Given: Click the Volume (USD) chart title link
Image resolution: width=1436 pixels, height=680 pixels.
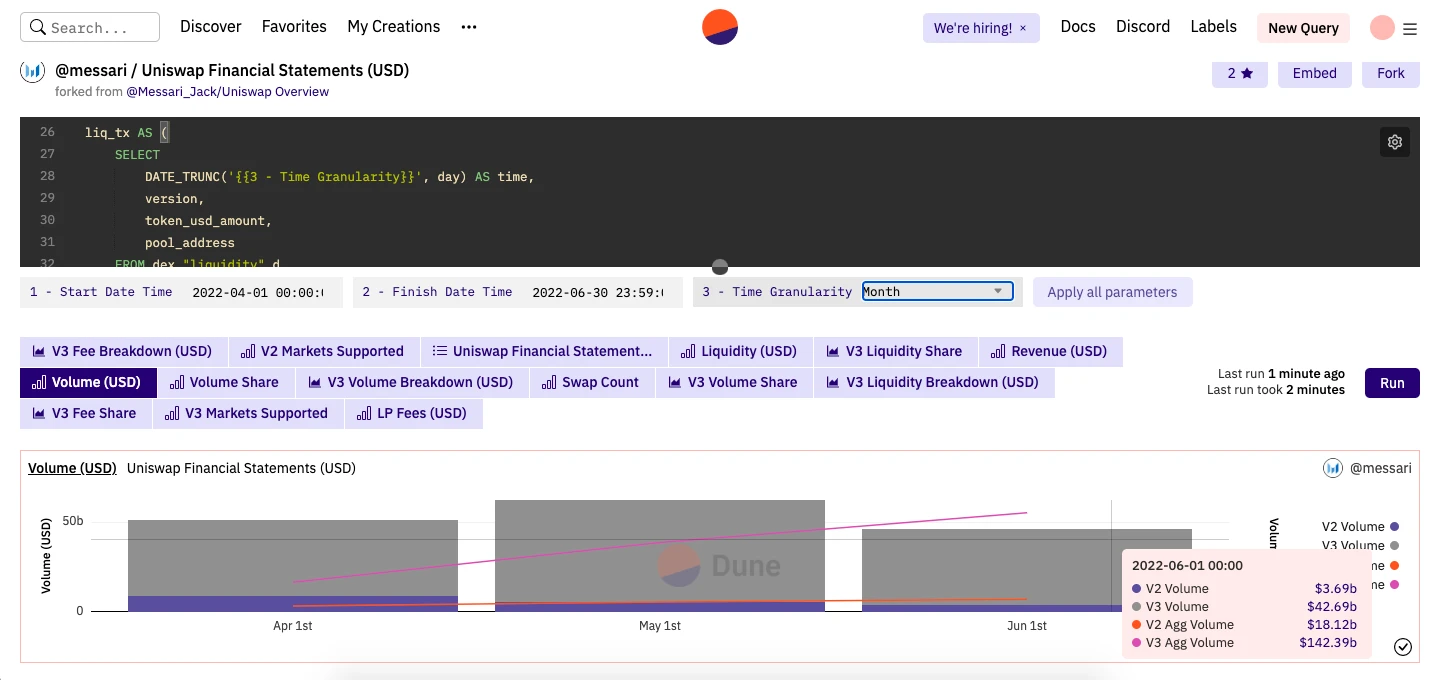Looking at the screenshot, I should pos(72,468).
